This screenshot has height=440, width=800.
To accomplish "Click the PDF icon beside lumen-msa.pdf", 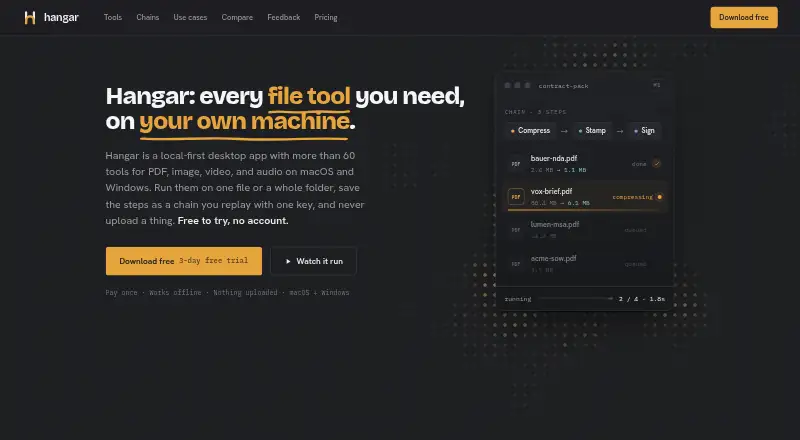I will [516, 230].
